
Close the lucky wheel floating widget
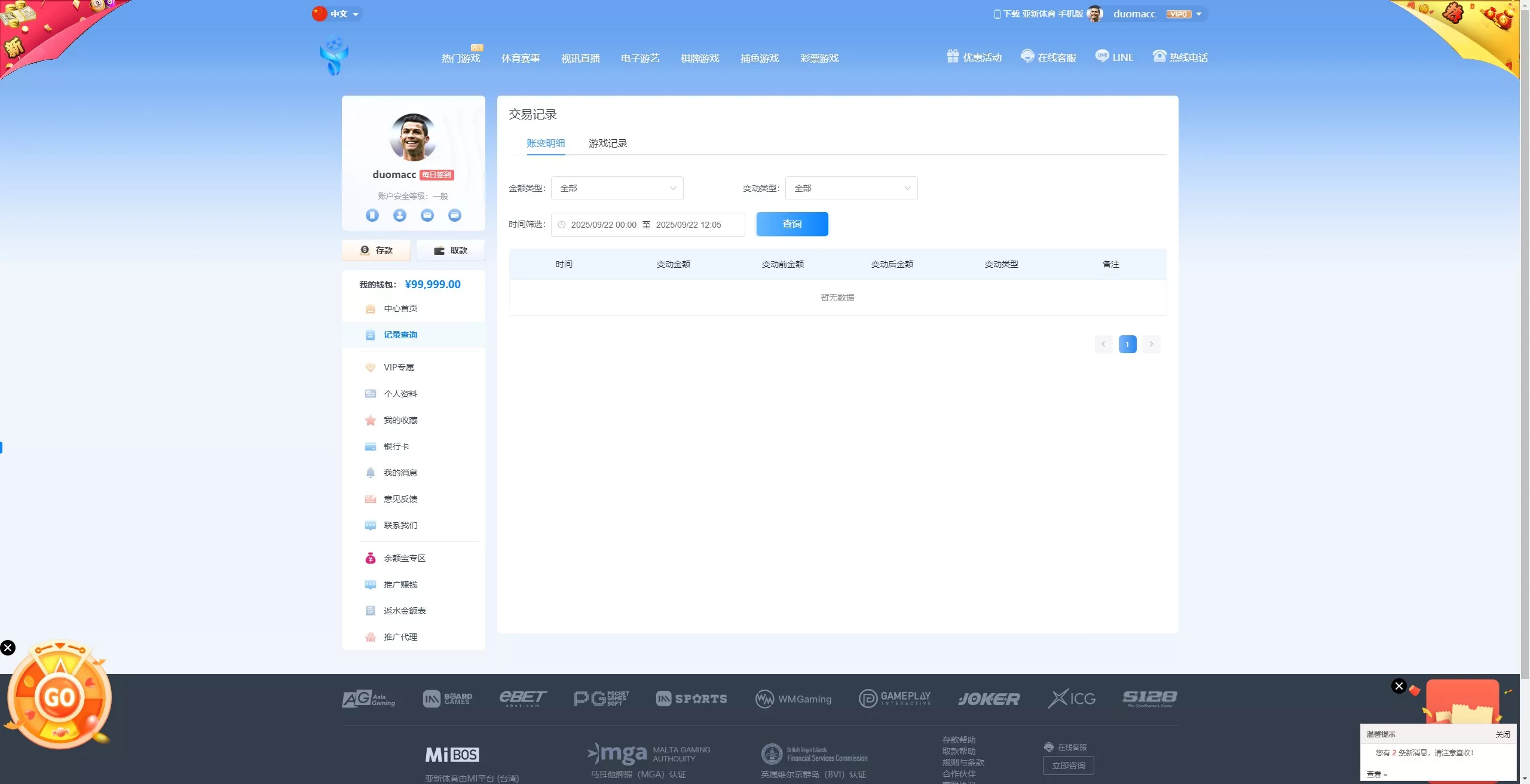(x=8, y=648)
